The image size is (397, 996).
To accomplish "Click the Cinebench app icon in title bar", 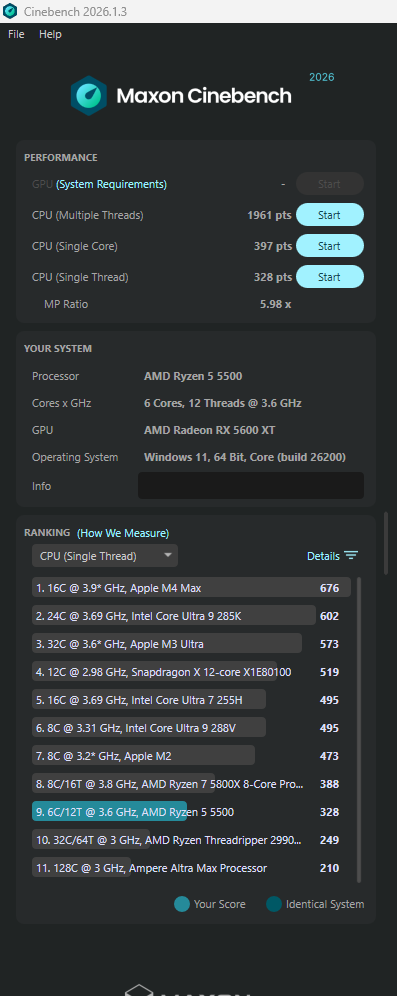I will click(x=10, y=11).
